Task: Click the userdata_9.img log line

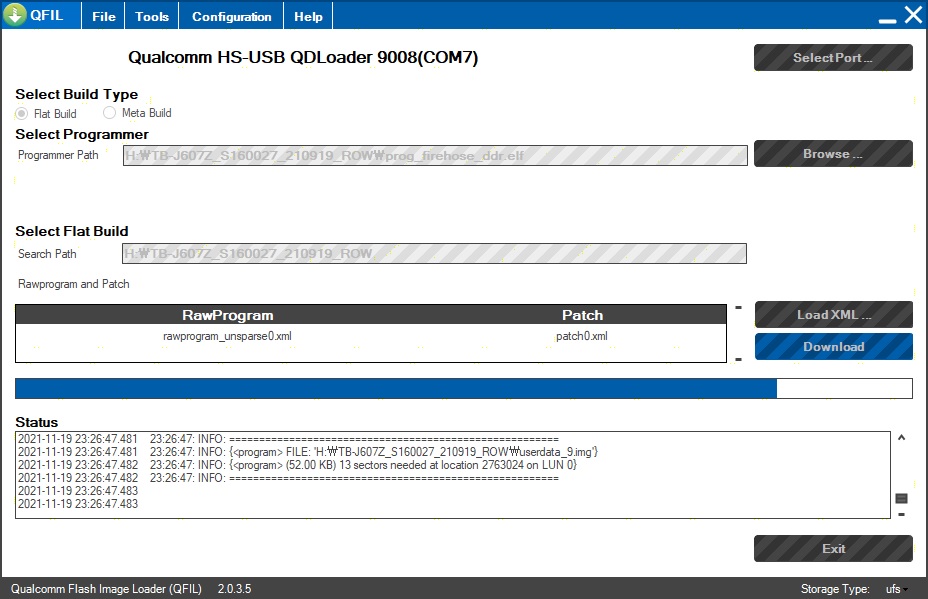Action: pos(308,452)
